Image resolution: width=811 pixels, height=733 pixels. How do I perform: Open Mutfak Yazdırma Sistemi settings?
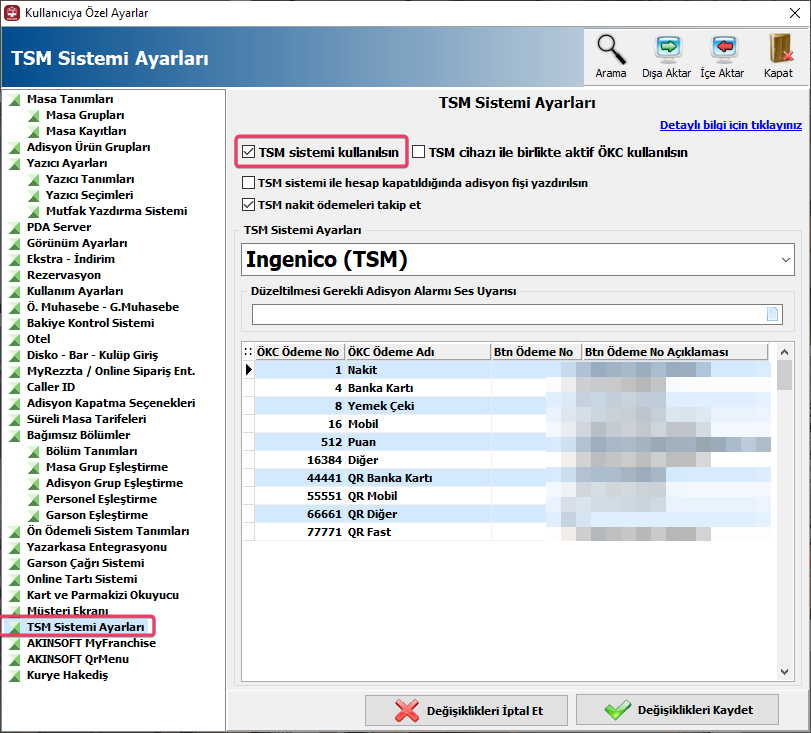click(x=116, y=211)
